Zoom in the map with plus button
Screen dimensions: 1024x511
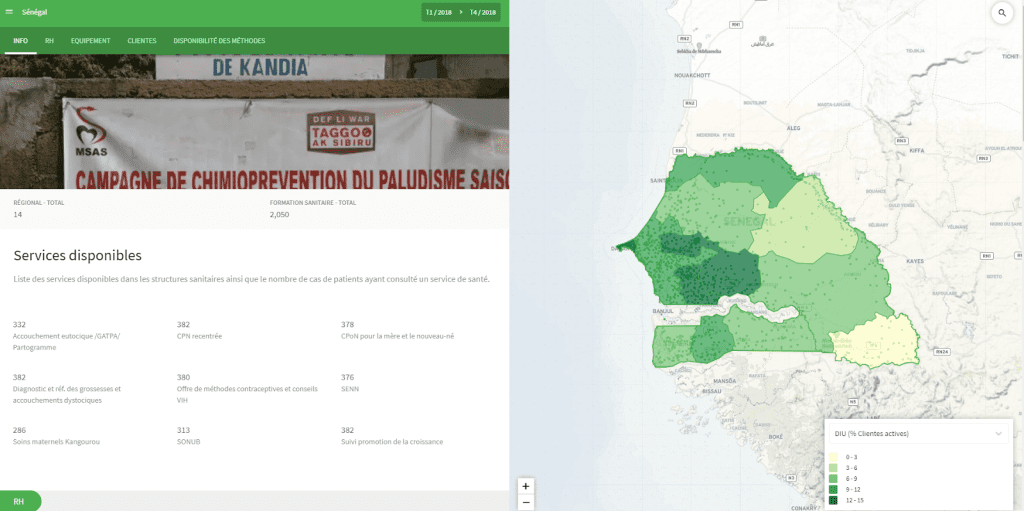coord(526,486)
